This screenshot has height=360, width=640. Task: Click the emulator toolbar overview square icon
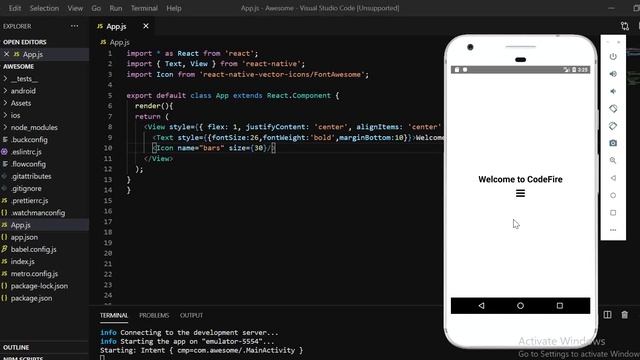click(x=613, y=213)
